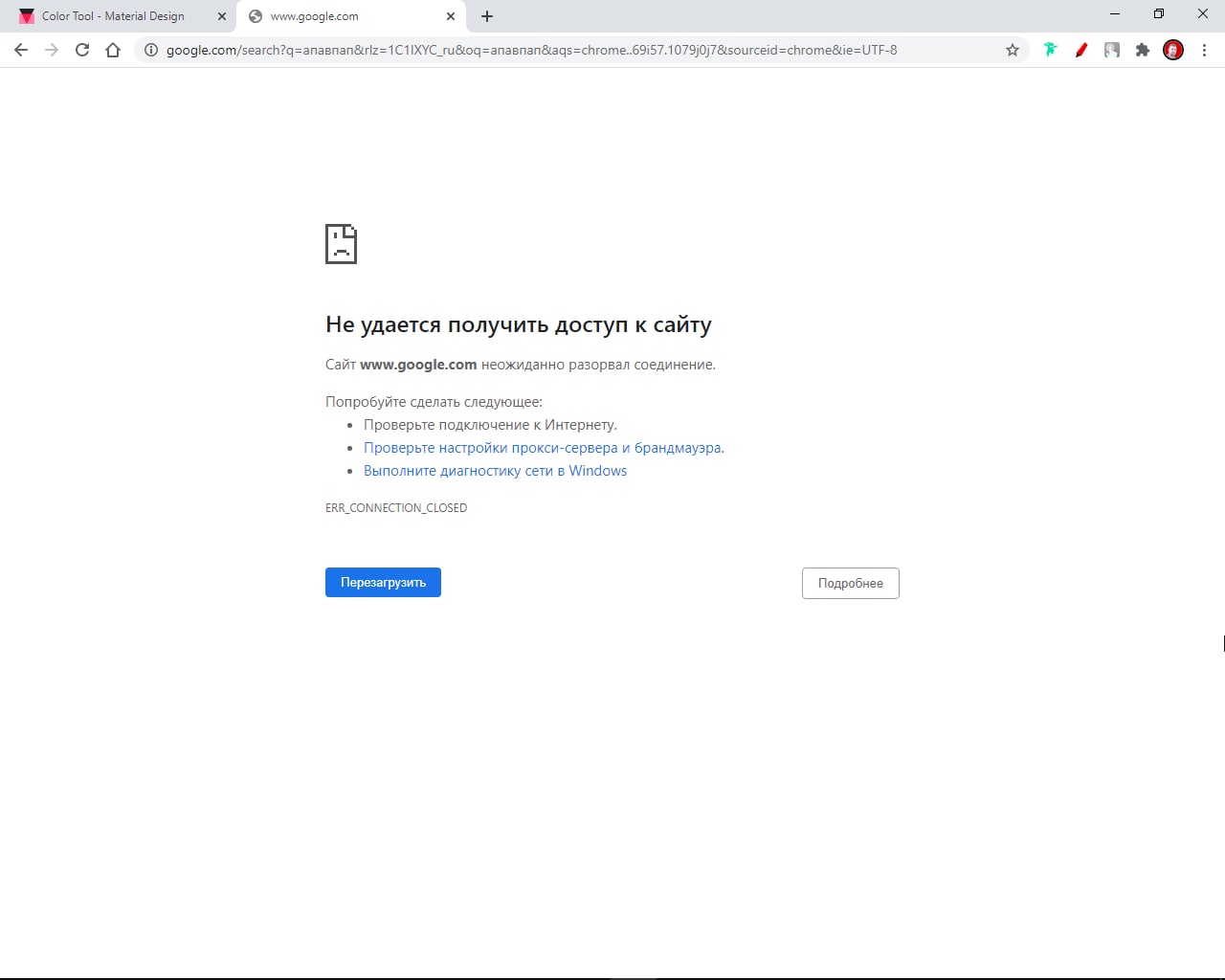
Task: Open the gray picture extension icon
Action: [1112, 50]
